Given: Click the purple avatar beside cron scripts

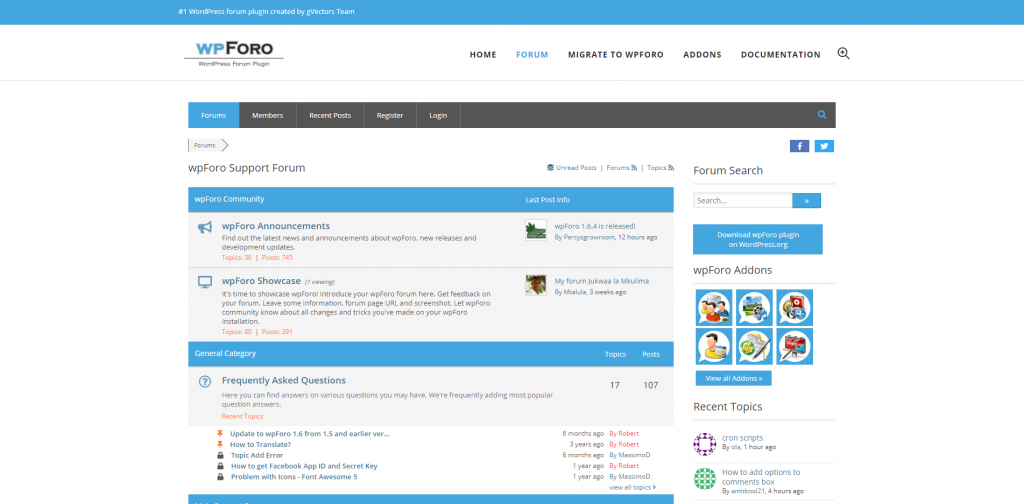Looking at the screenshot, I should [x=705, y=444].
